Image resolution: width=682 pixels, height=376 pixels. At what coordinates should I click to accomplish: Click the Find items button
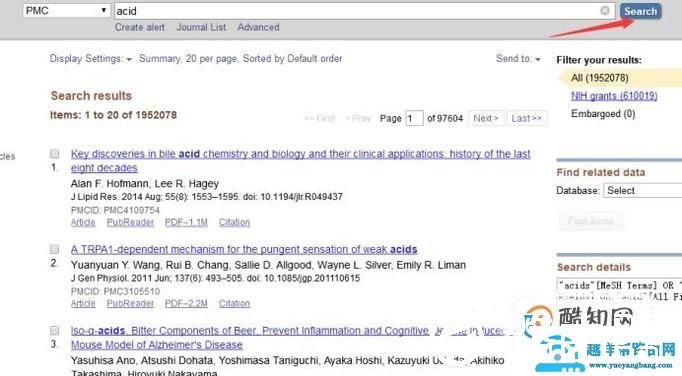(591, 221)
